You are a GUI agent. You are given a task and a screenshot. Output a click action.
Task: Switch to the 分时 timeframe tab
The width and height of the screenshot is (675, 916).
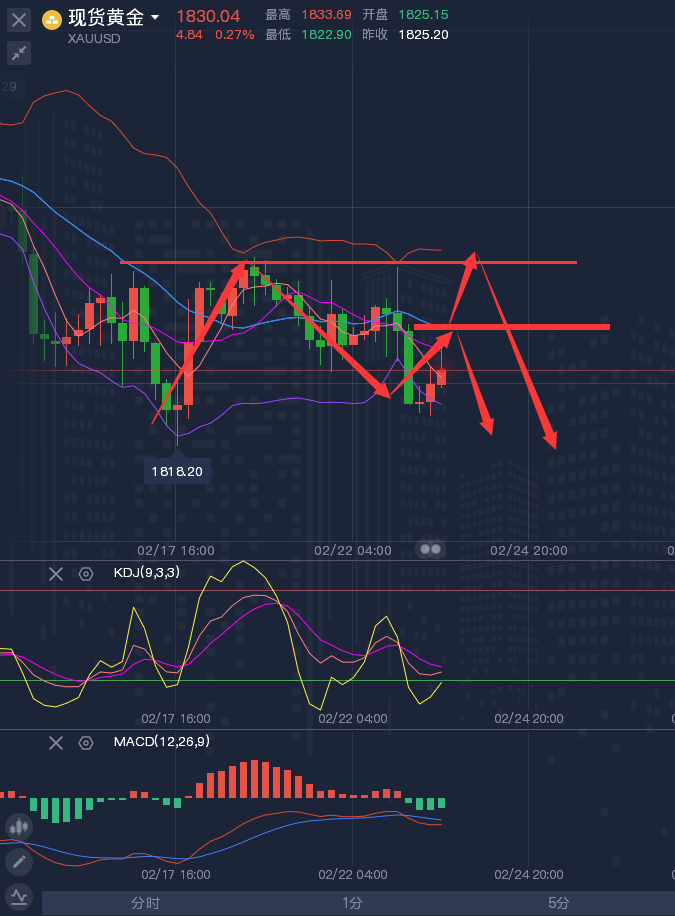[146, 903]
